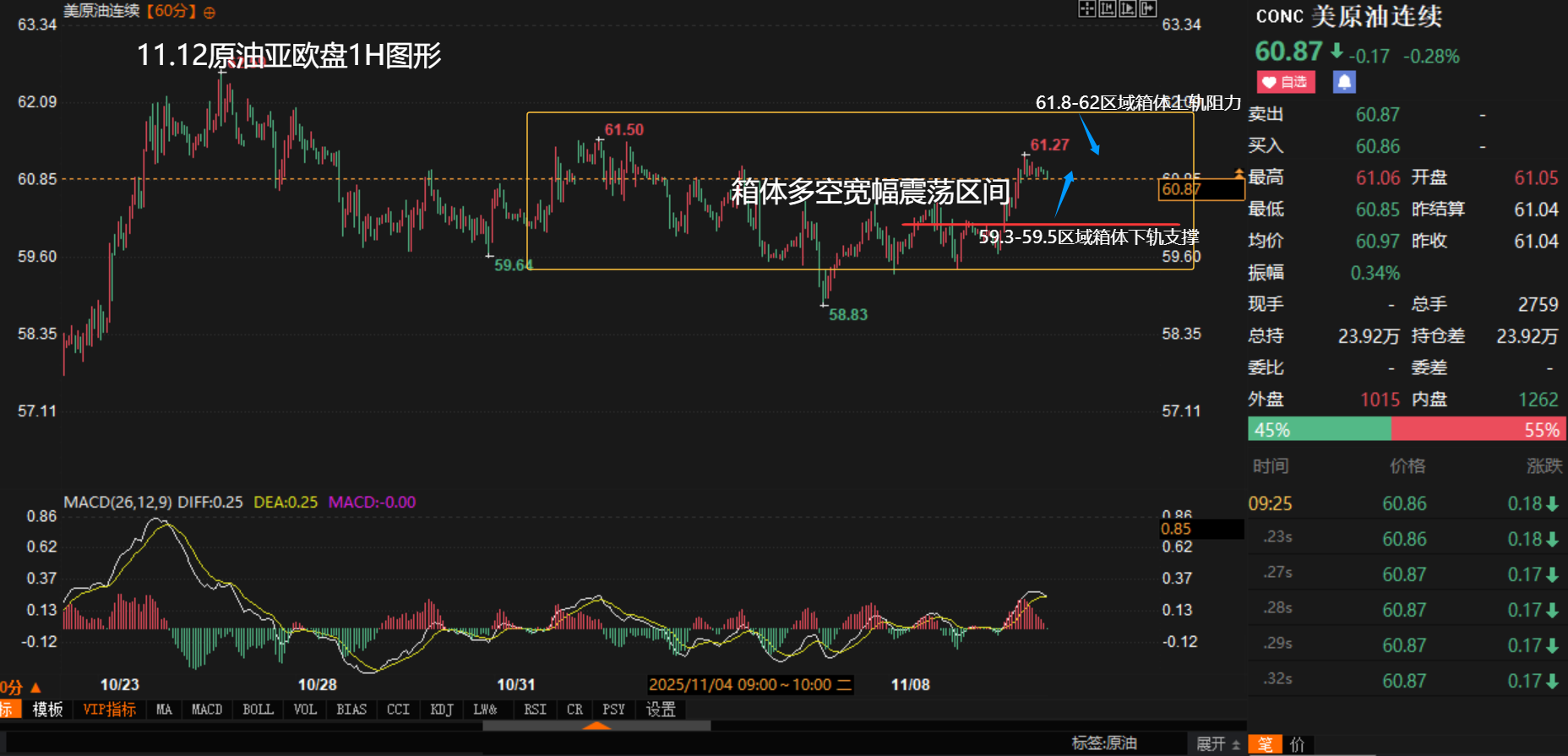Image resolution: width=1568 pixels, height=756 pixels.
Task: Click the chart replay play icon
Action: (x=1127, y=9)
